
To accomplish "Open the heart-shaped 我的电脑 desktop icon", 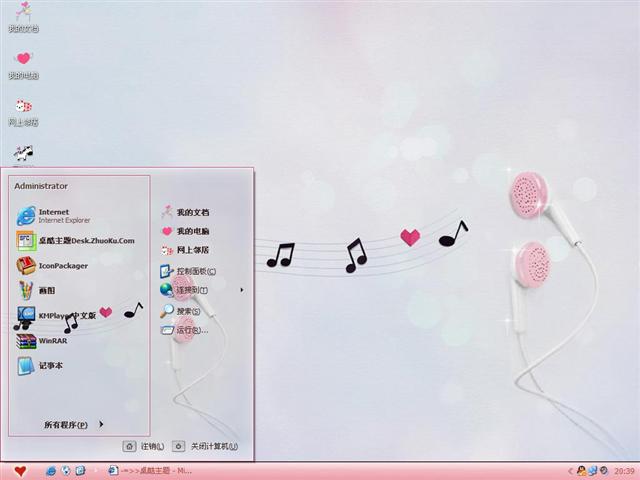I will pyautogui.click(x=23, y=64).
